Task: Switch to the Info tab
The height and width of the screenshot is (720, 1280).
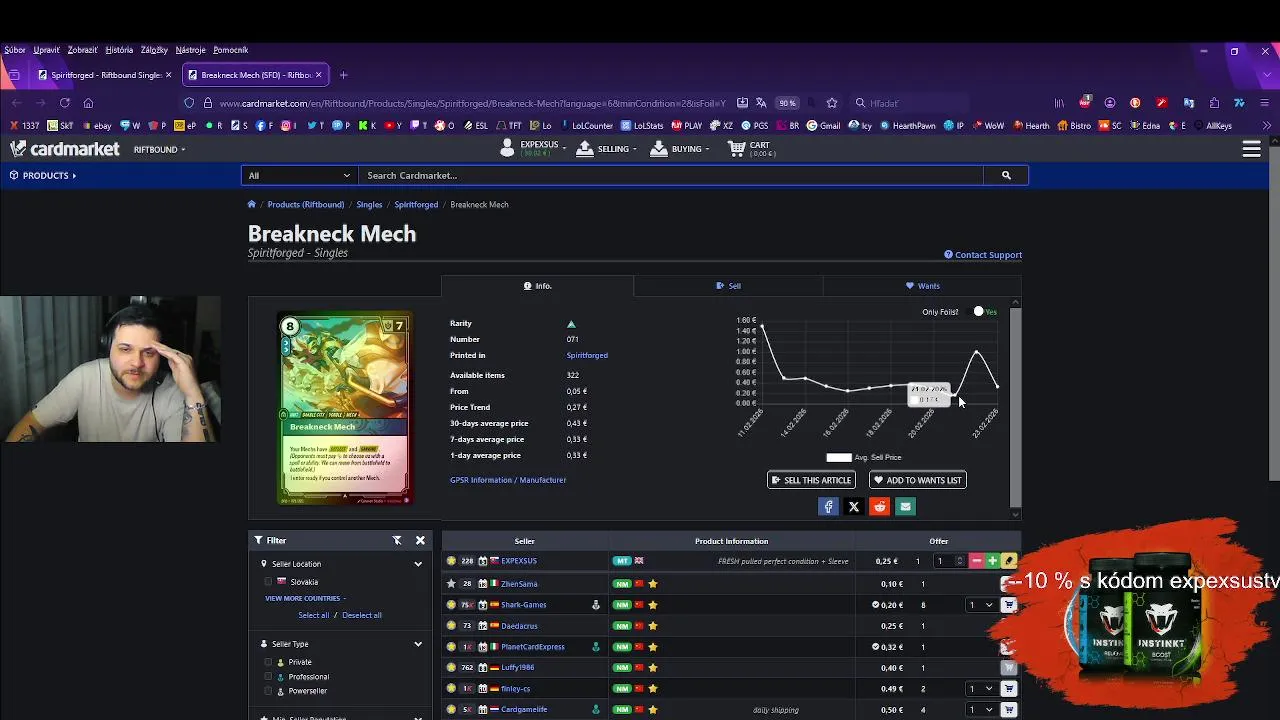Action: point(537,286)
